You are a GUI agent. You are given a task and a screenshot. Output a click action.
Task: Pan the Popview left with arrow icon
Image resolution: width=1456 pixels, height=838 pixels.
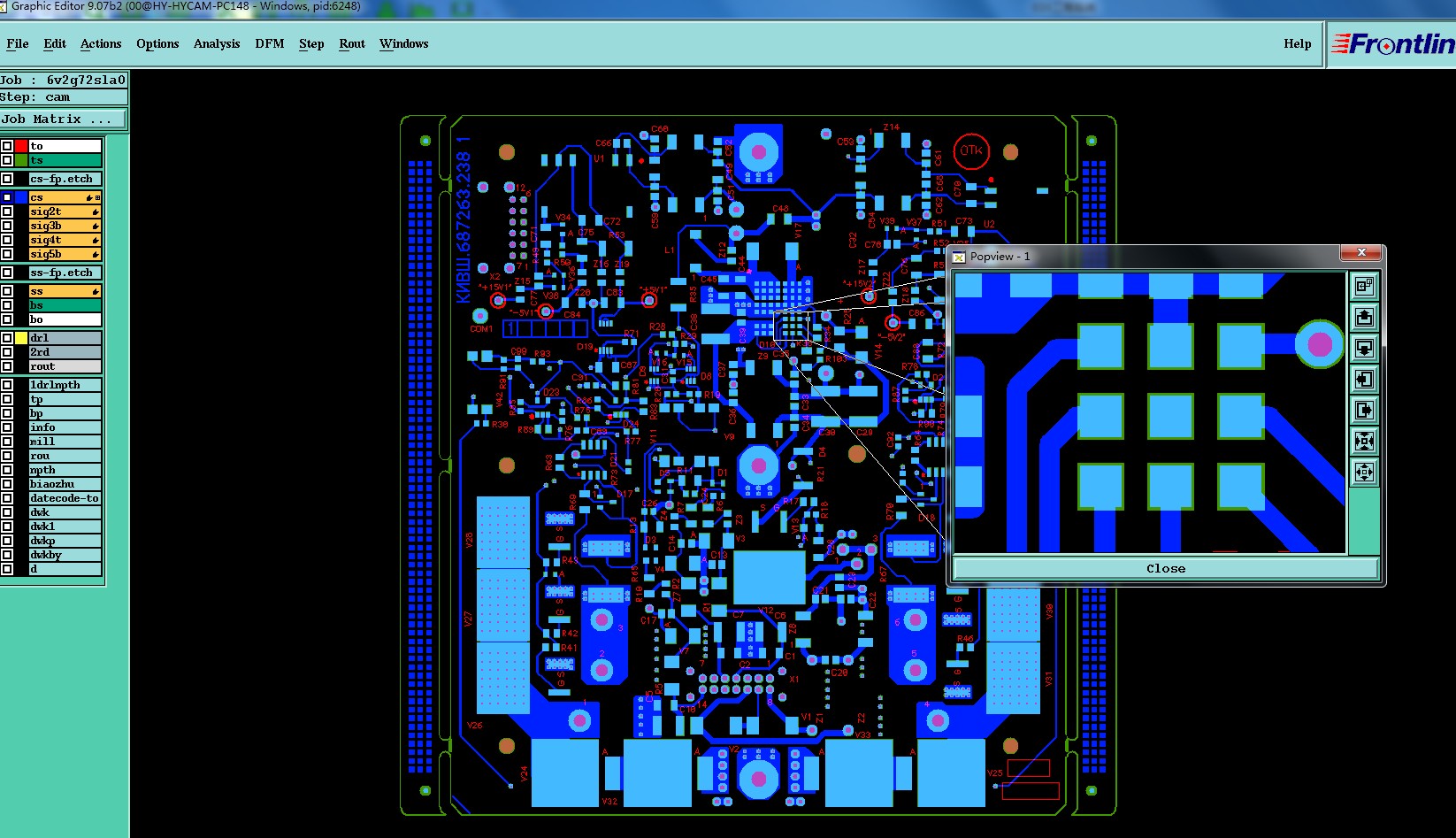pos(1364,379)
